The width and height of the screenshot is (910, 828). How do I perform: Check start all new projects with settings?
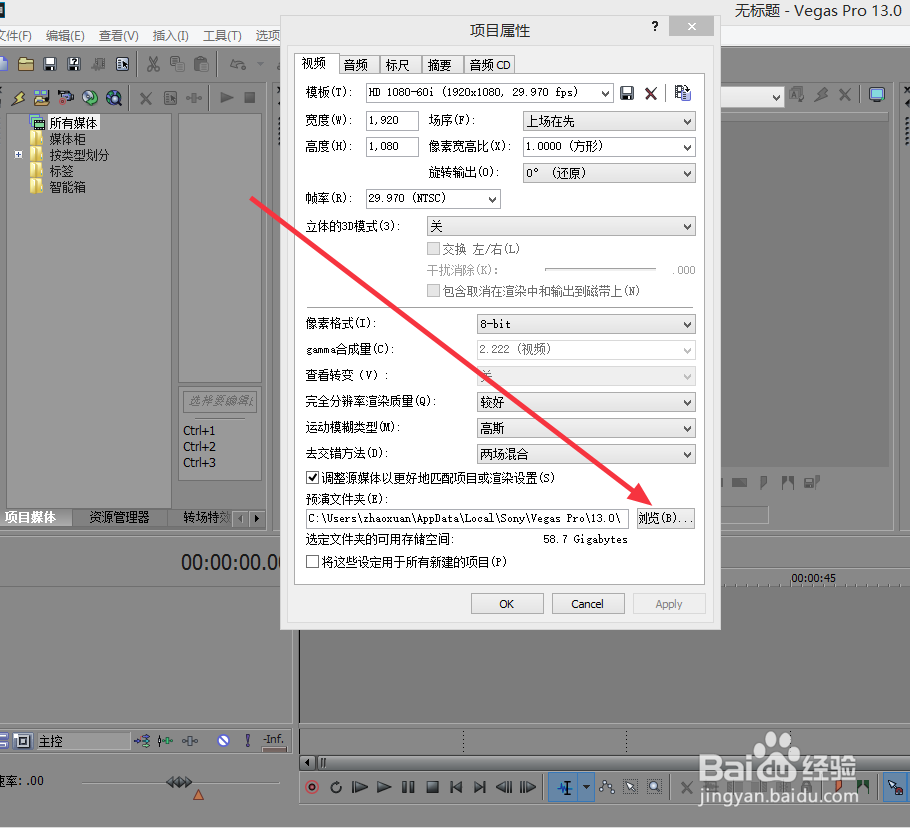point(312,562)
